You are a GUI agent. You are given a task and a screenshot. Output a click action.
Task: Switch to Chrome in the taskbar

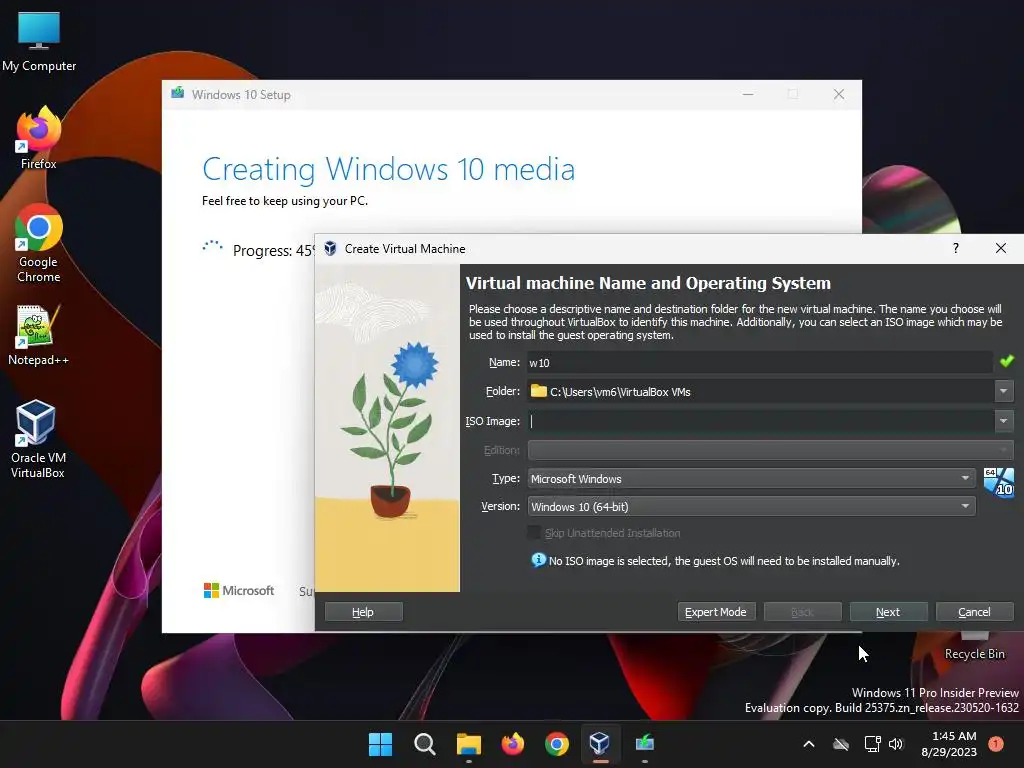(x=556, y=744)
